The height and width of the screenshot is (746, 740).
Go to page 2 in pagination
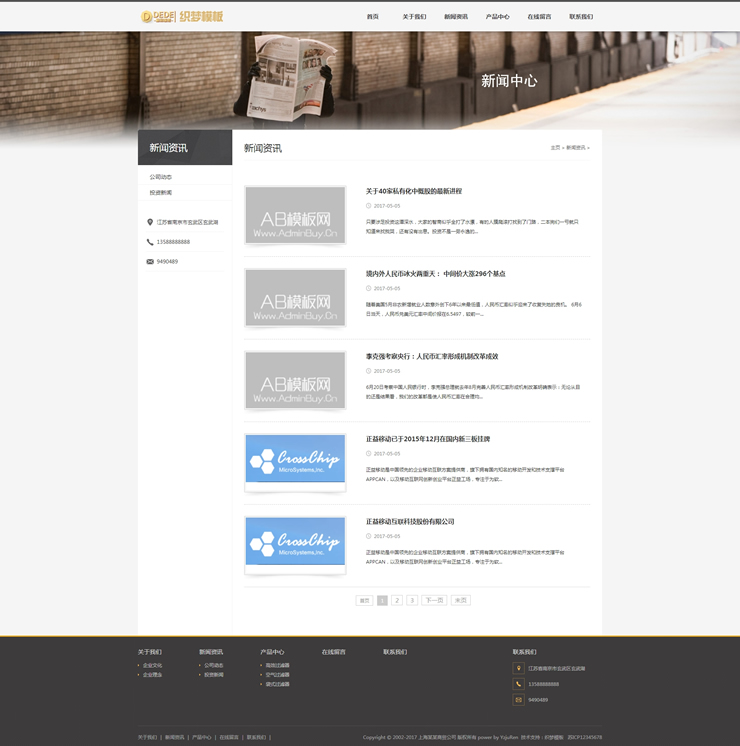(x=397, y=600)
